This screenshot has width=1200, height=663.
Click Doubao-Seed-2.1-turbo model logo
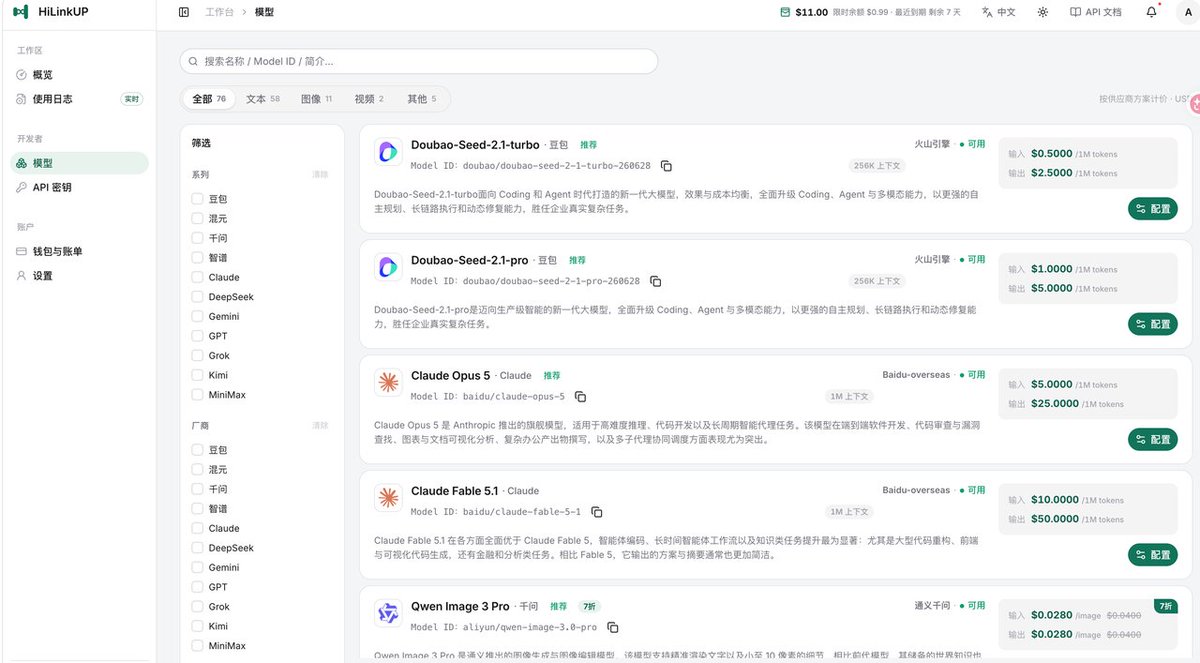click(388, 152)
